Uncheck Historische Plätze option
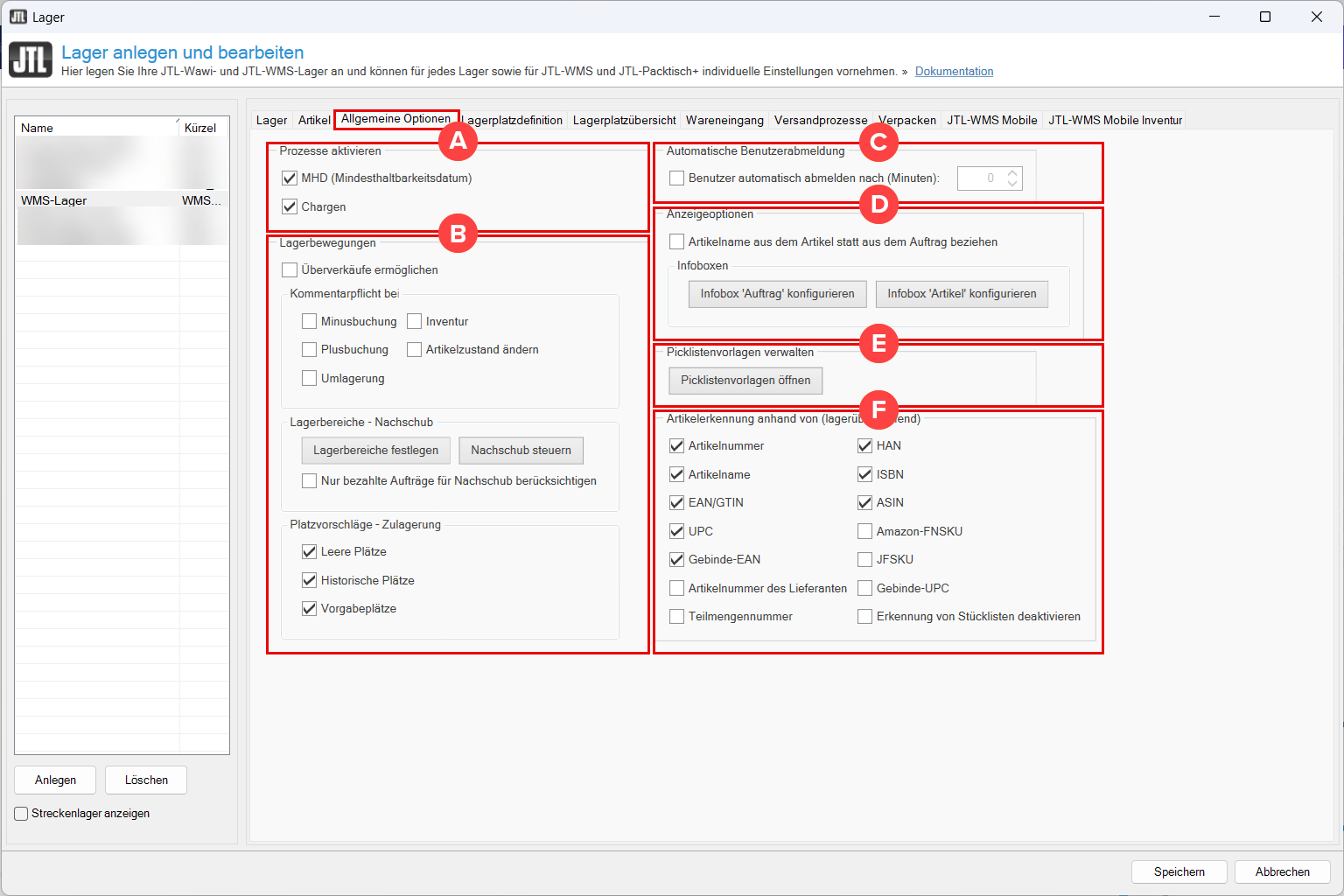 pos(309,581)
